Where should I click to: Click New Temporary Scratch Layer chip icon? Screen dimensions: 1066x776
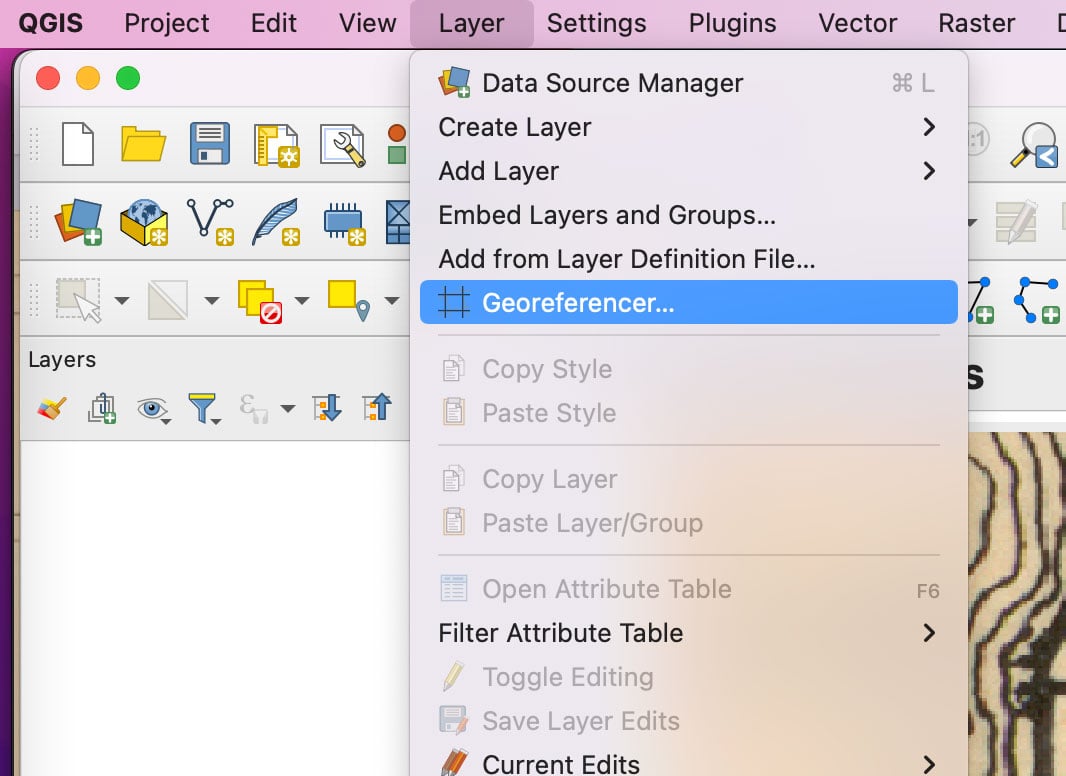(345, 223)
